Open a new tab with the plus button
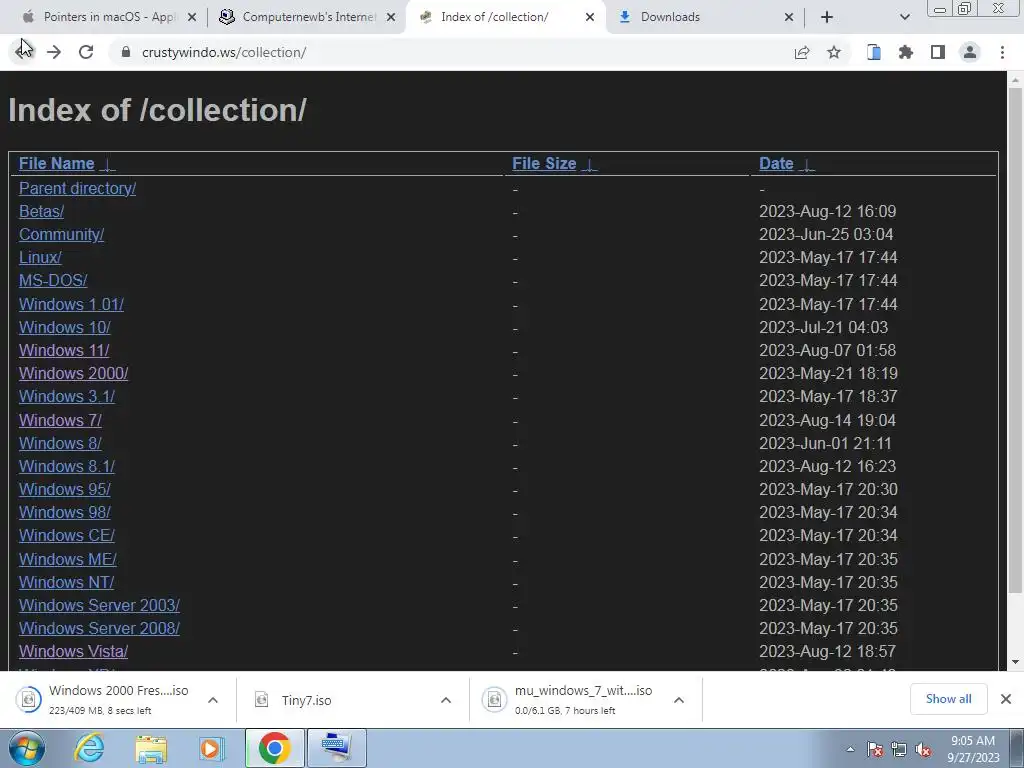 (827, 17)
